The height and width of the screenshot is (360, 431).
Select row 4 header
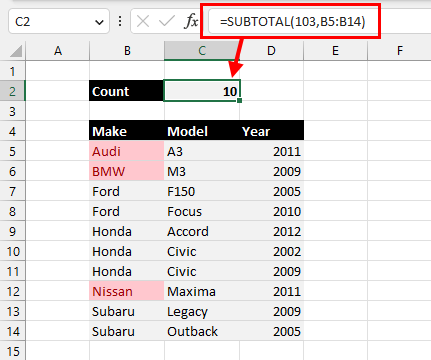pos(13,131)
